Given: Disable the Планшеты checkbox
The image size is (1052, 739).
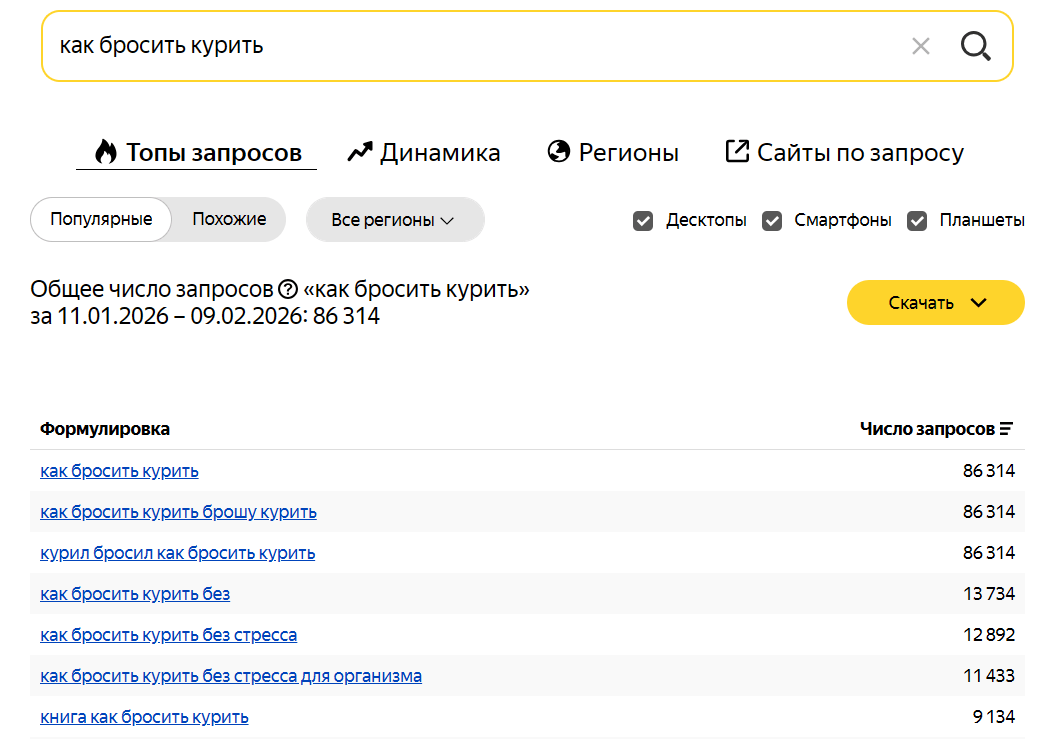Looking at the screenshot, I should pos(917,221).
